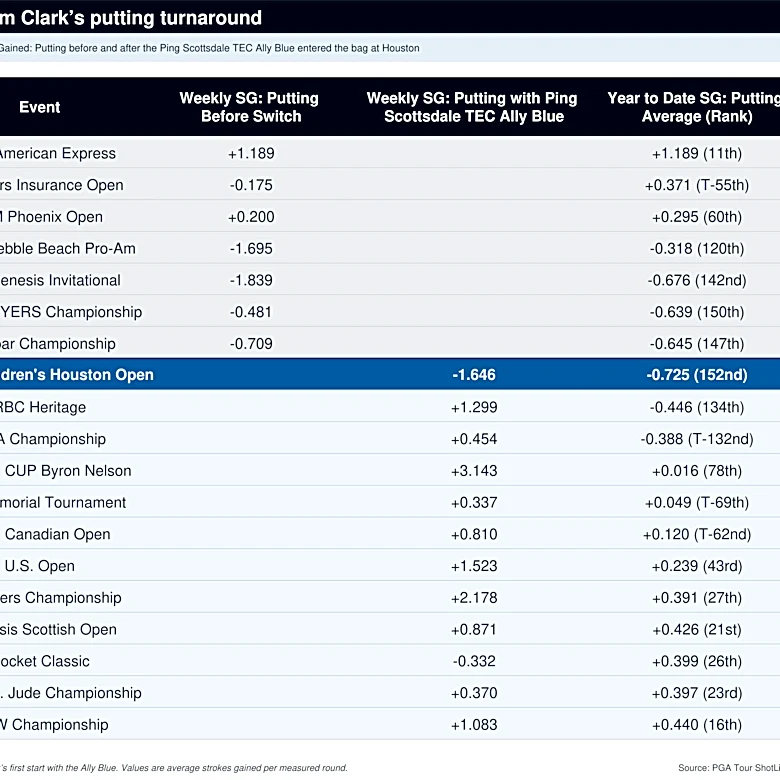
Task: Select the +1.299 Ally Blue value
Action: [x=474, y=407]
